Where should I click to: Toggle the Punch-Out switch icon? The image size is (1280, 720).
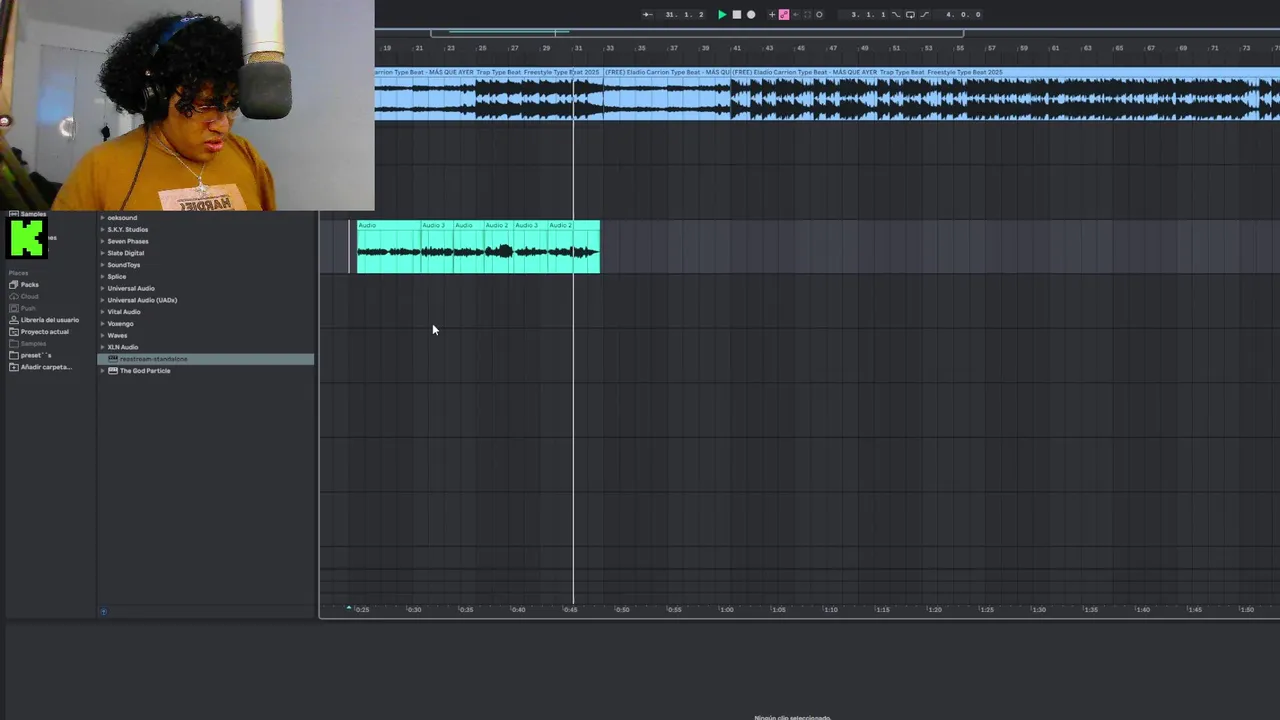tap(924, 14)
